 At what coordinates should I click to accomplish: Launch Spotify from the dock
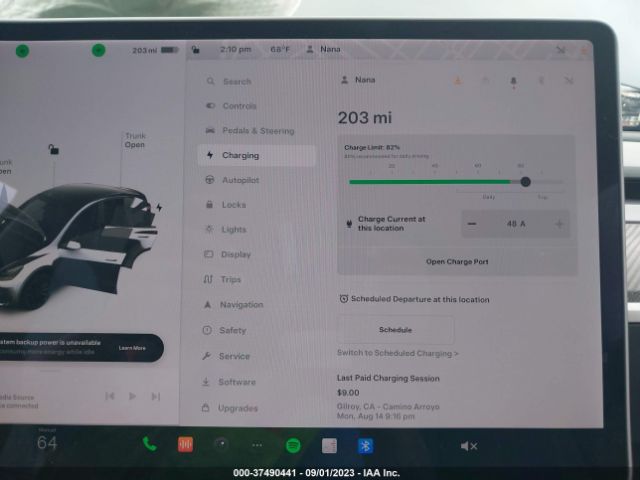point(293,445)
